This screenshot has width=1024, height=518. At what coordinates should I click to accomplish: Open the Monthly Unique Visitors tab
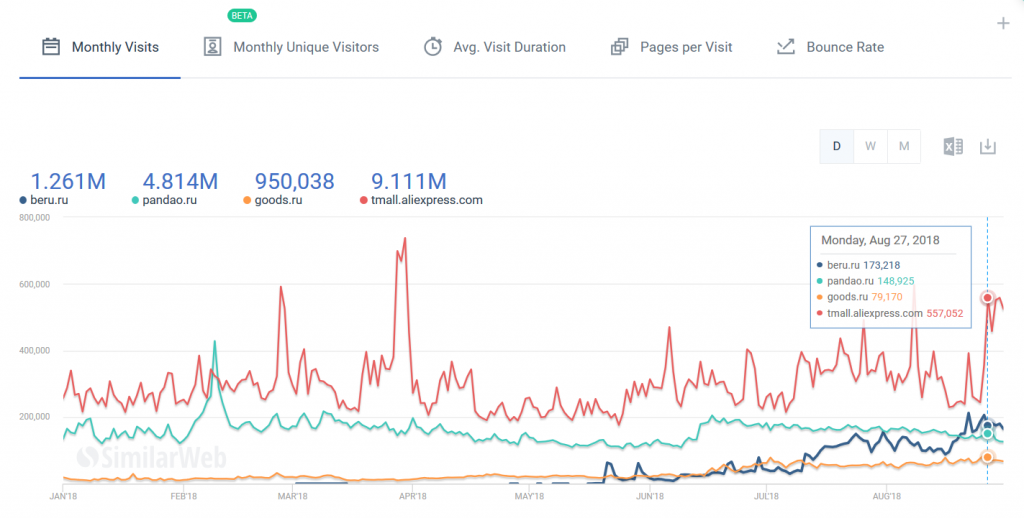[x=305, y=47]
